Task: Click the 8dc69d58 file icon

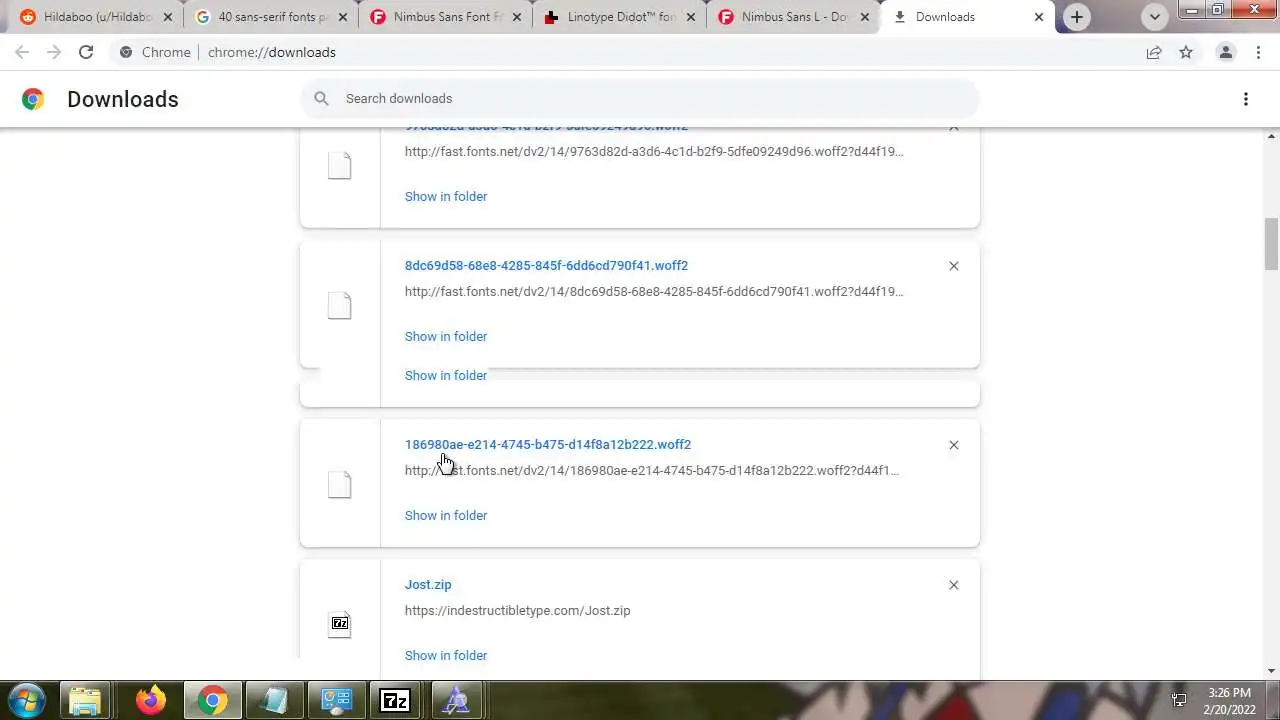Action: 340,305
